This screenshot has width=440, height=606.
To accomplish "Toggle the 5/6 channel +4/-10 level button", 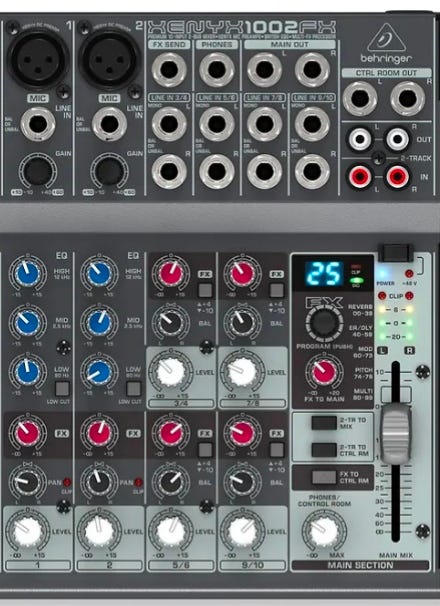I will pos(205,450).
